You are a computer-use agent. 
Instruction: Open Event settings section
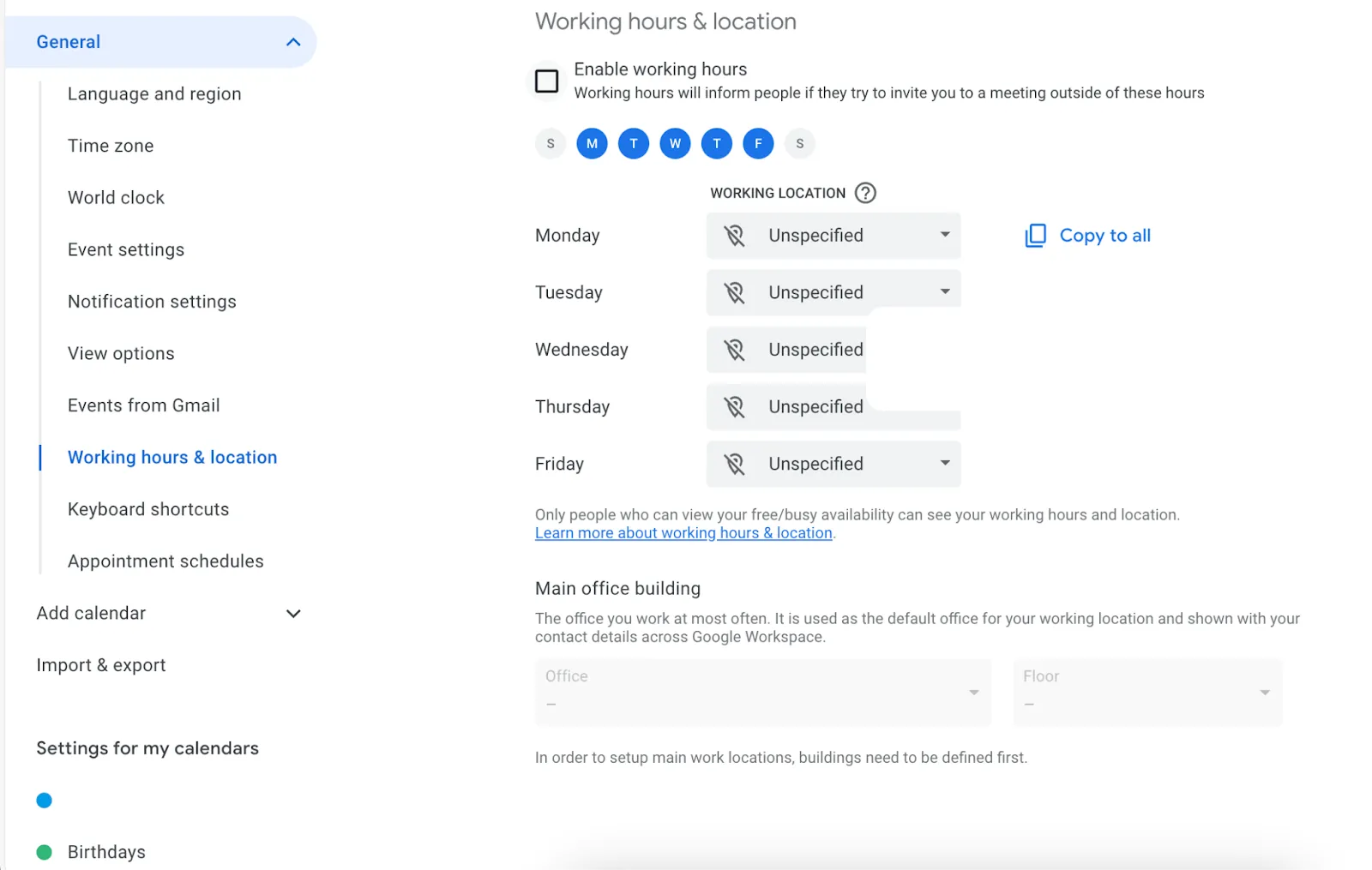pyautogui.click(x=126, y=250)
